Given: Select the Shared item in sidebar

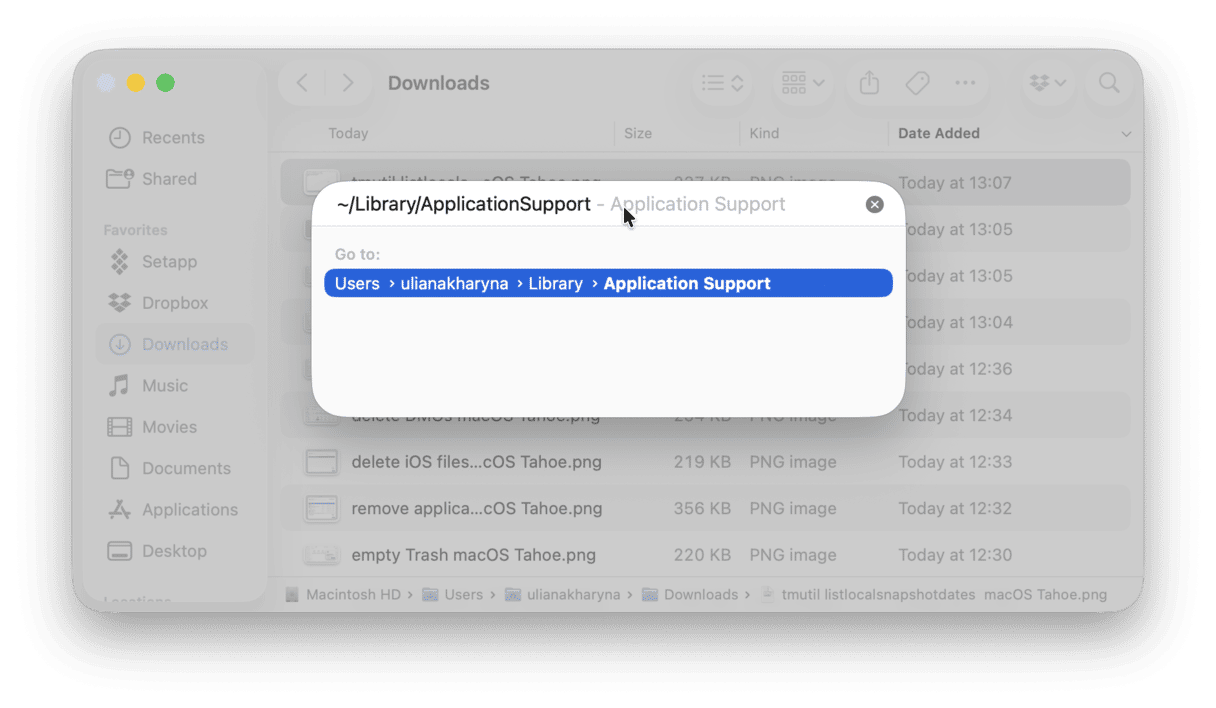Looking at the screenshot, I should coord(168,178).
